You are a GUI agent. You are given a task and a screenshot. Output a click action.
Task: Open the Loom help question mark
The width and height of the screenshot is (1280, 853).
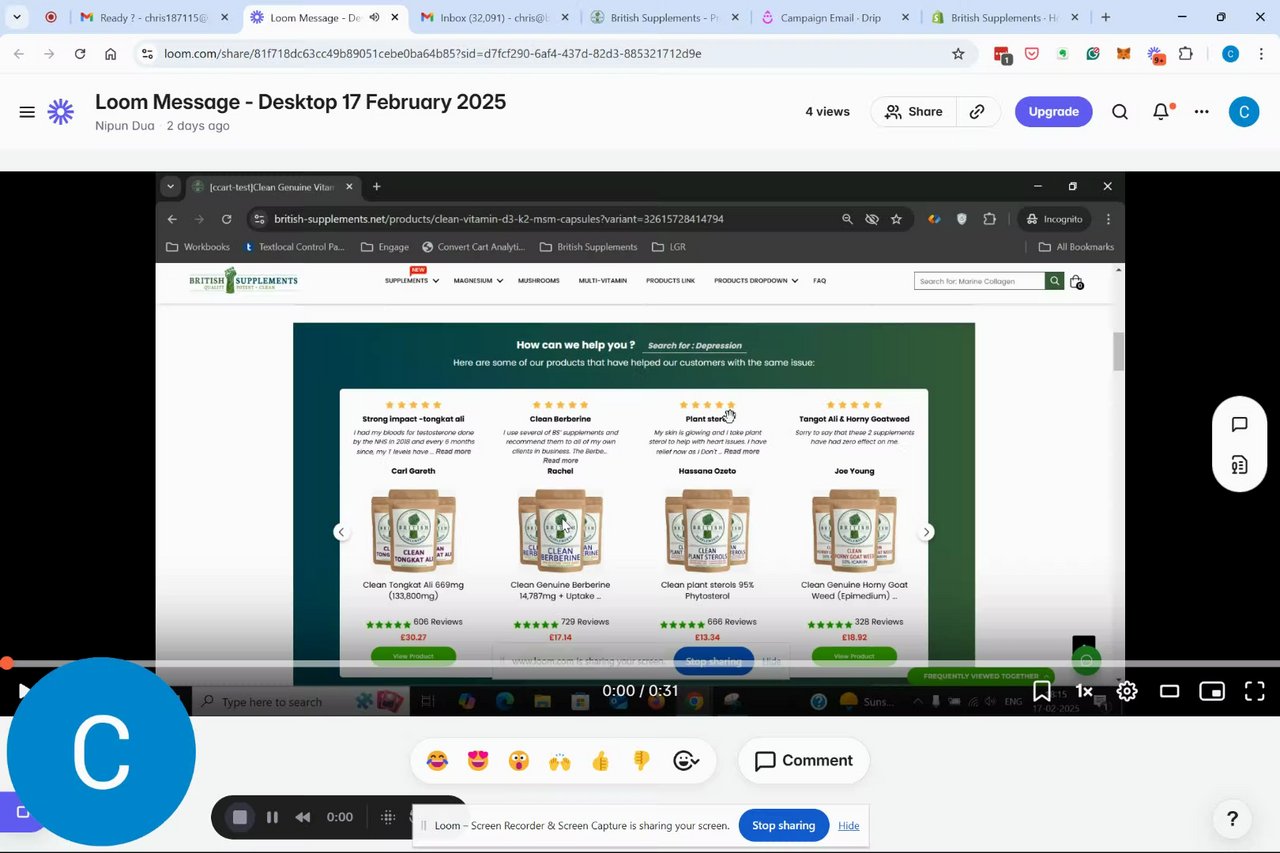coord(1232,819)
